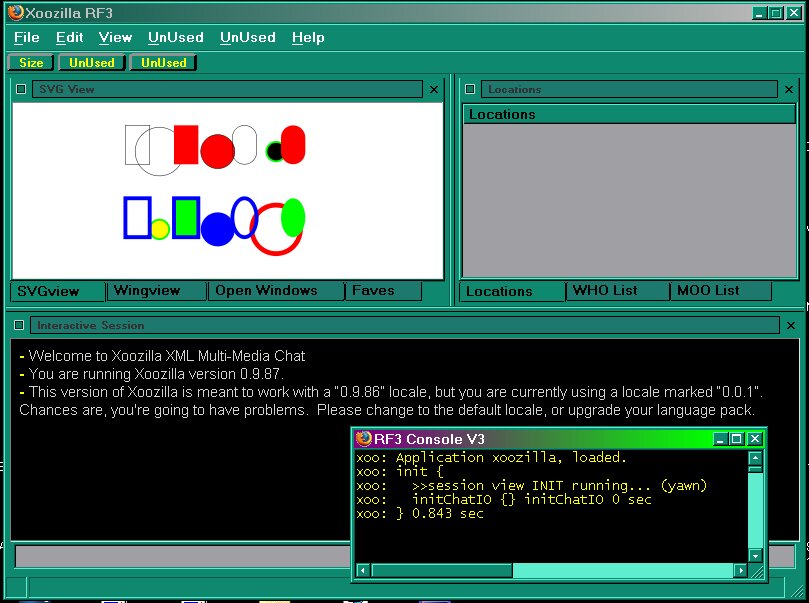Maximize the RF3 Console V3 window
This screenshot has width=809, height=603.
[737, 439]
